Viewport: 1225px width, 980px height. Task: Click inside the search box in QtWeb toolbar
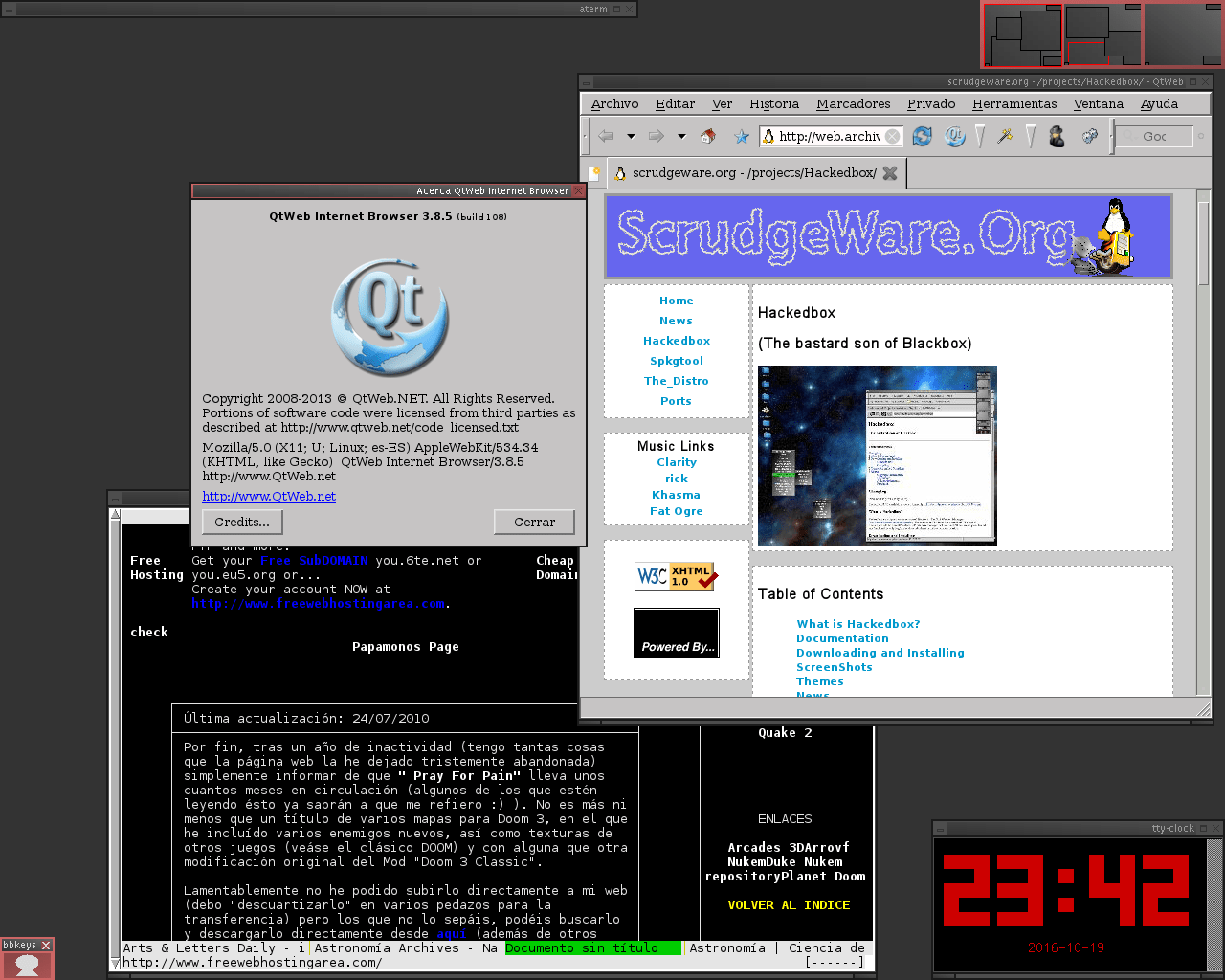[1155, 136]
